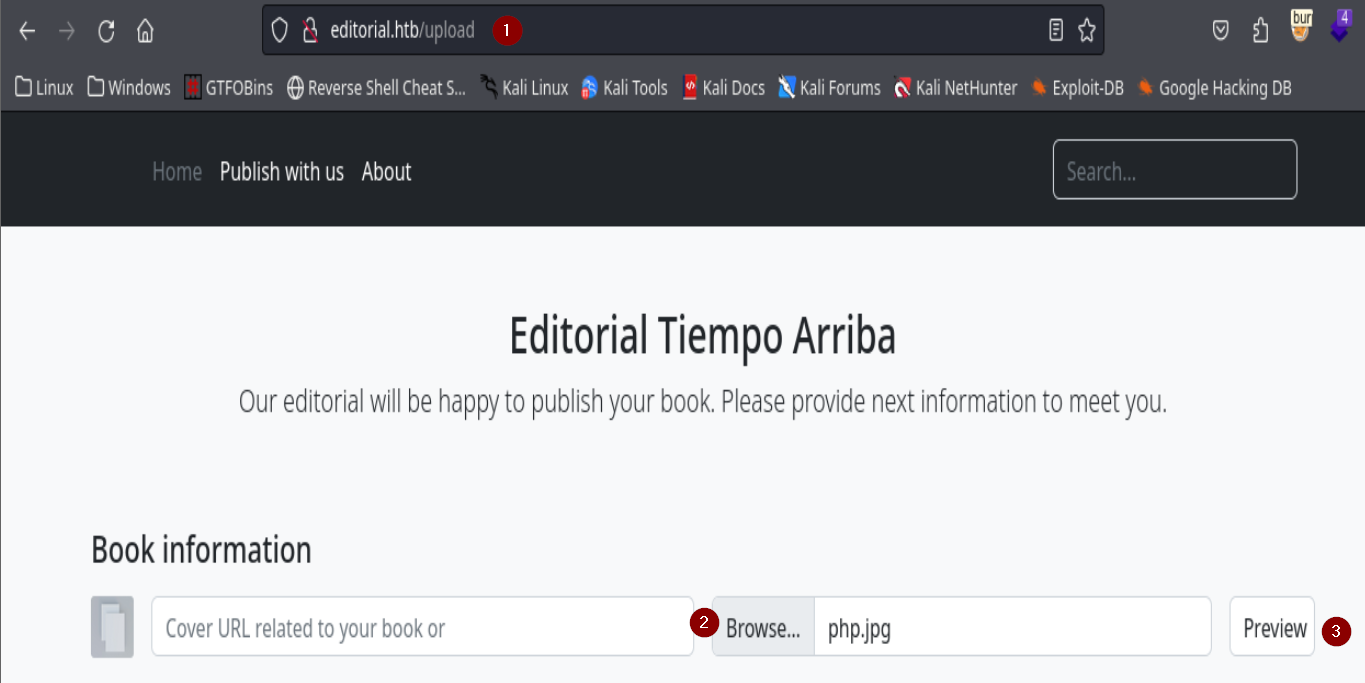Open the Windows bookmarks folder

[x=129, y=88]
